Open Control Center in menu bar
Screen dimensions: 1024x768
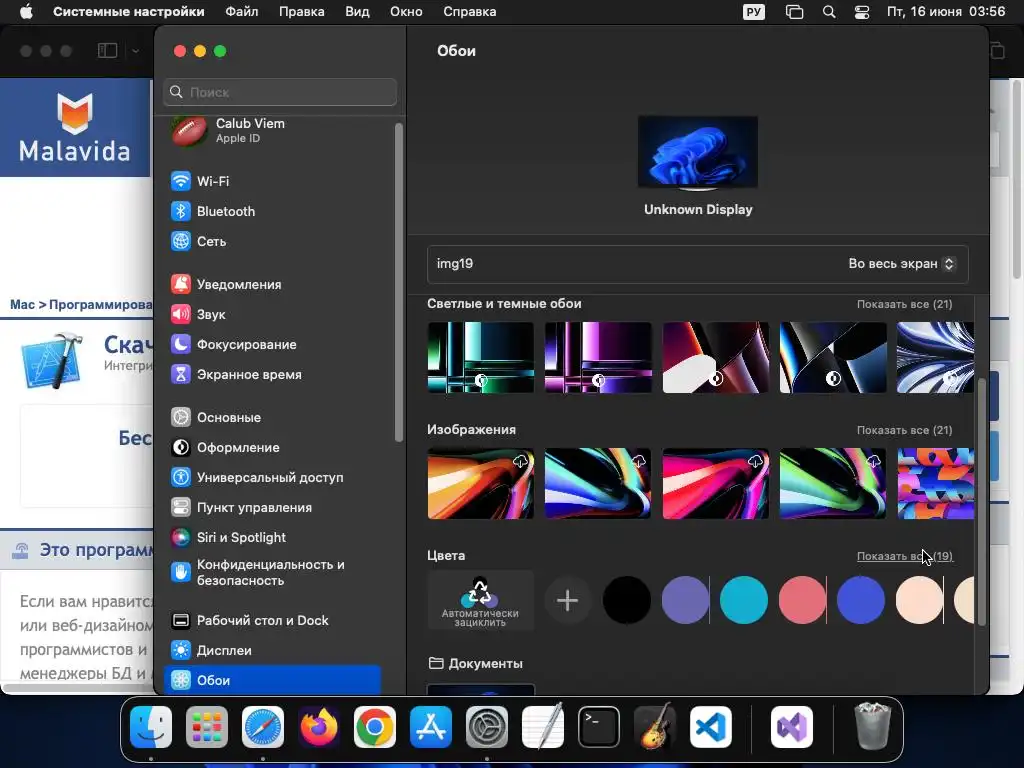point(862,12)
